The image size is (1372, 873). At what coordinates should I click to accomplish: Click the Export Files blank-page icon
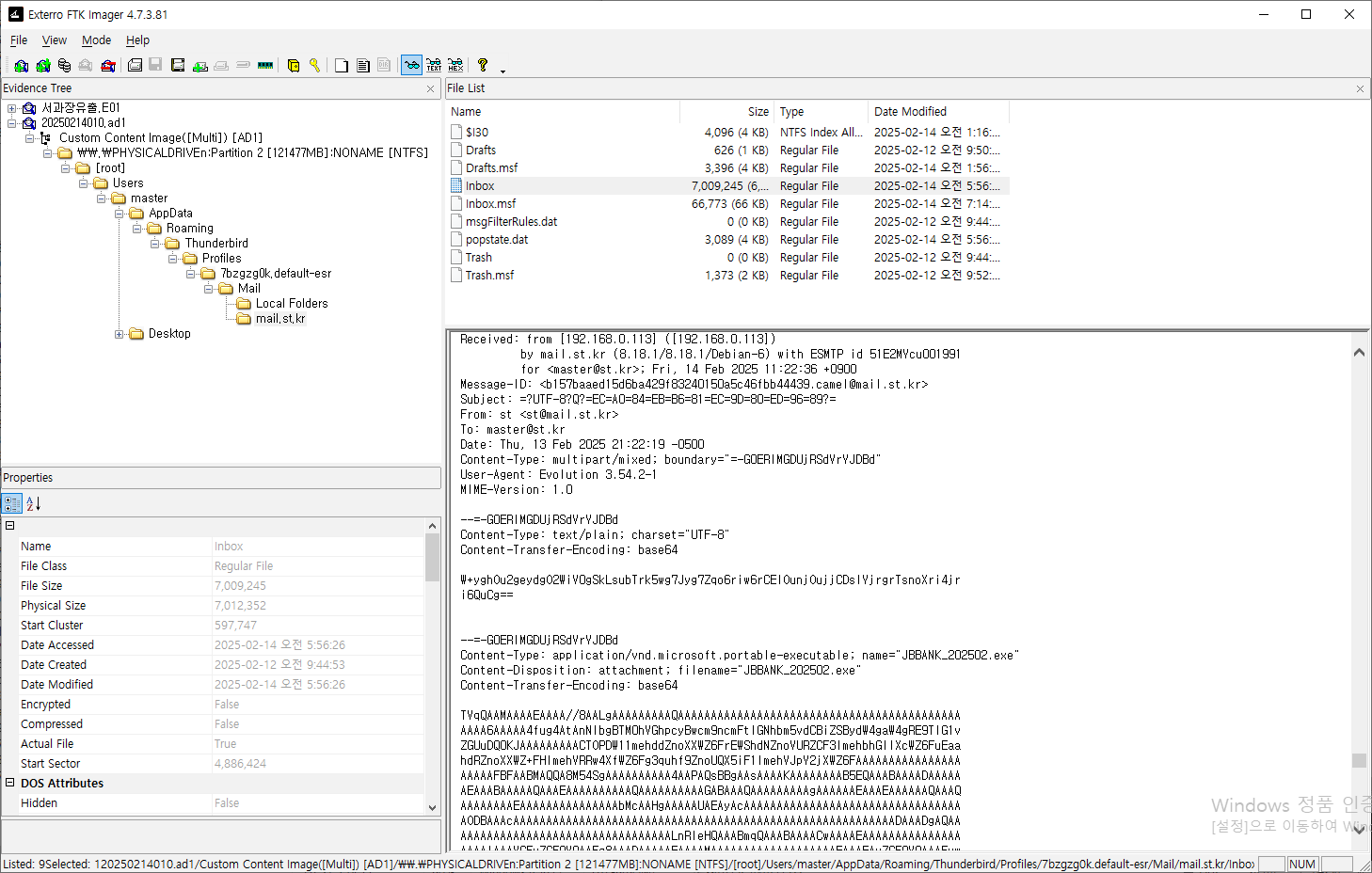pos(341,65)
